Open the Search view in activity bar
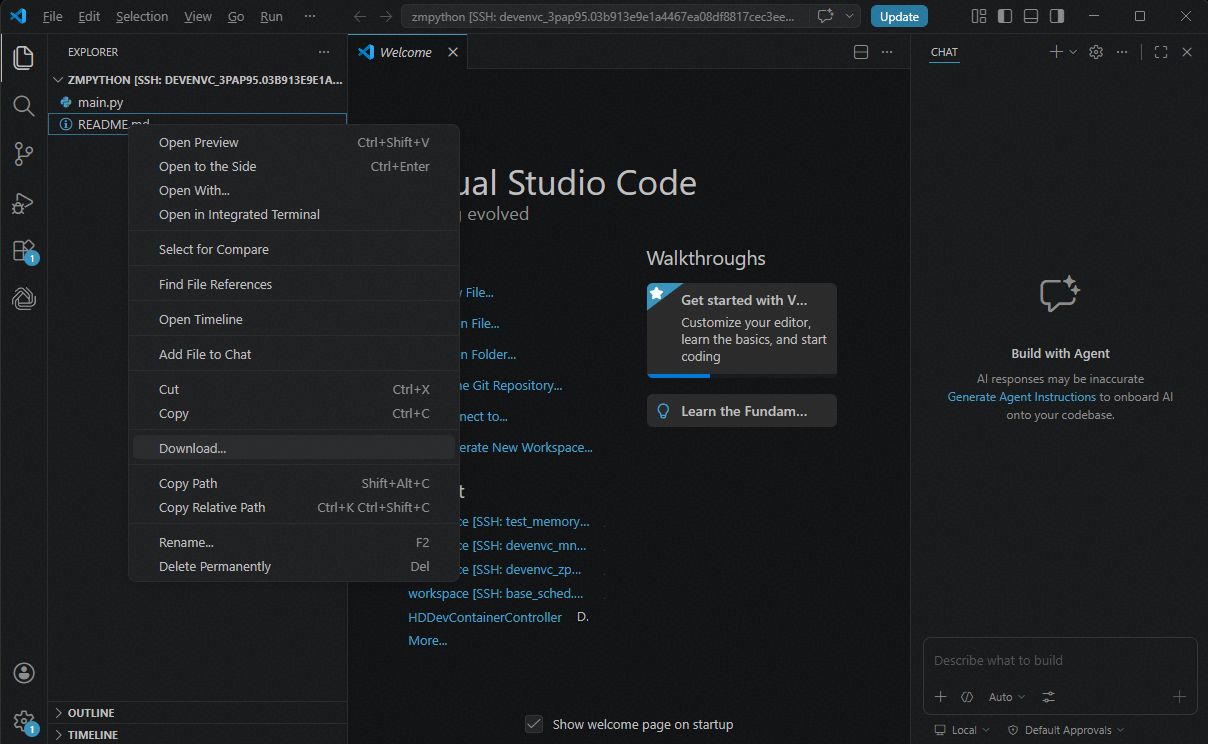1208x744 pixels. [x=23, y=105]
